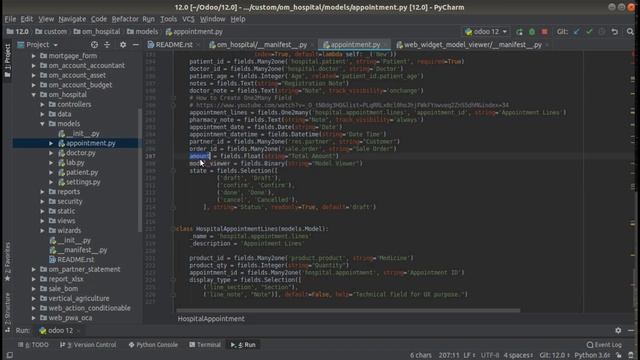Expand the om_account_accountant folder
Image resolution: width=640 pixels, height=360 pixels.
coord(34,66)
